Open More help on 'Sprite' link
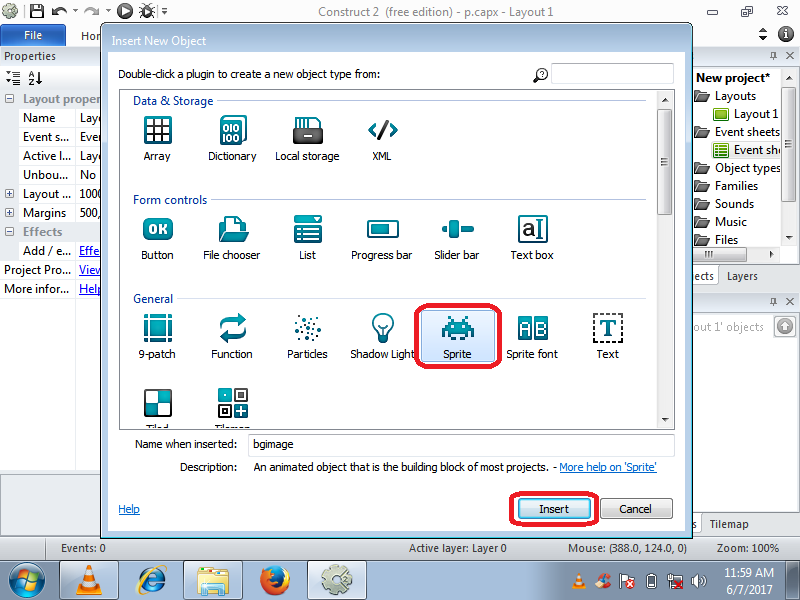Screen dimensions: 800x600 click(x=608, y=467)
